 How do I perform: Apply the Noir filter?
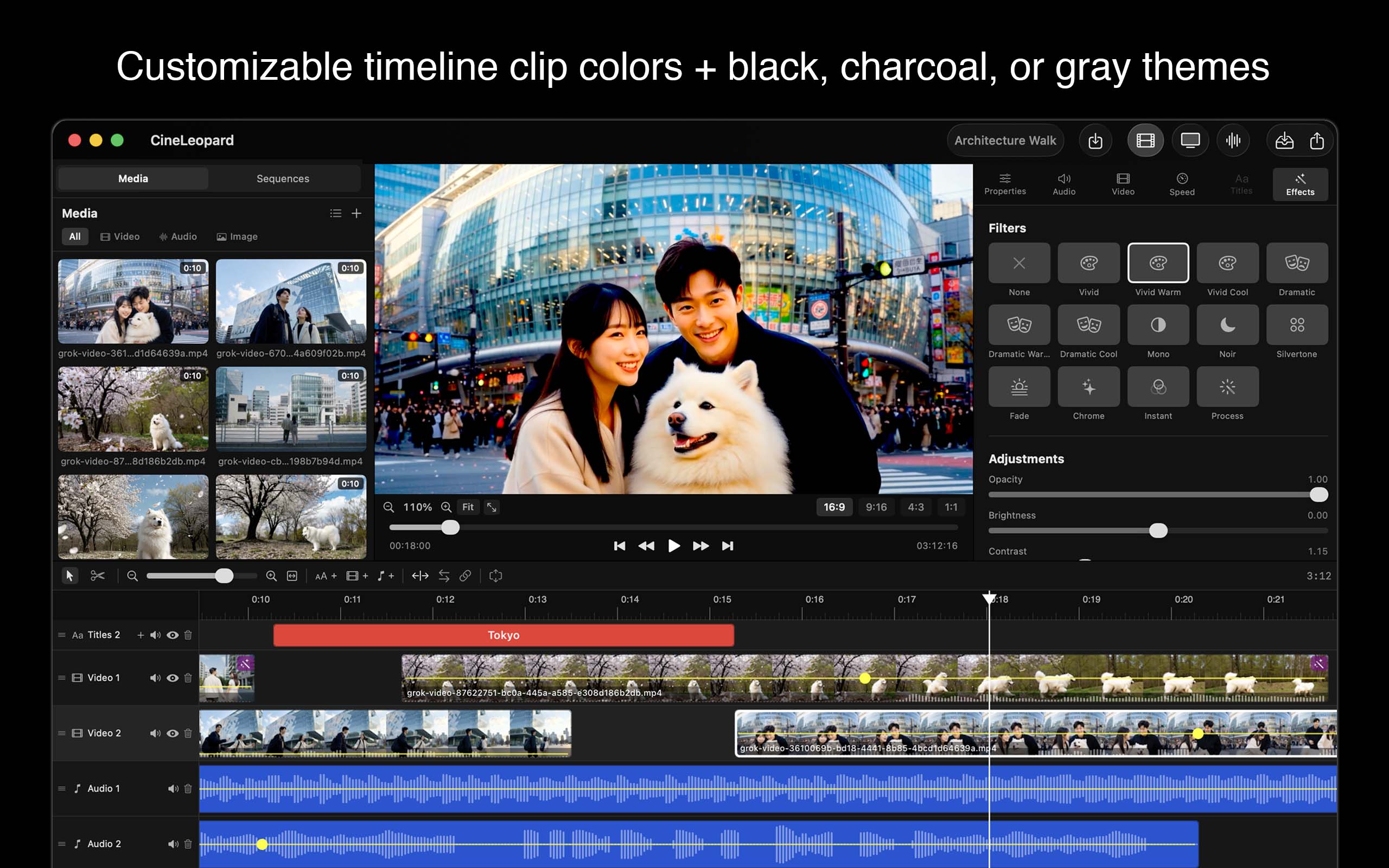point(1228,324)
